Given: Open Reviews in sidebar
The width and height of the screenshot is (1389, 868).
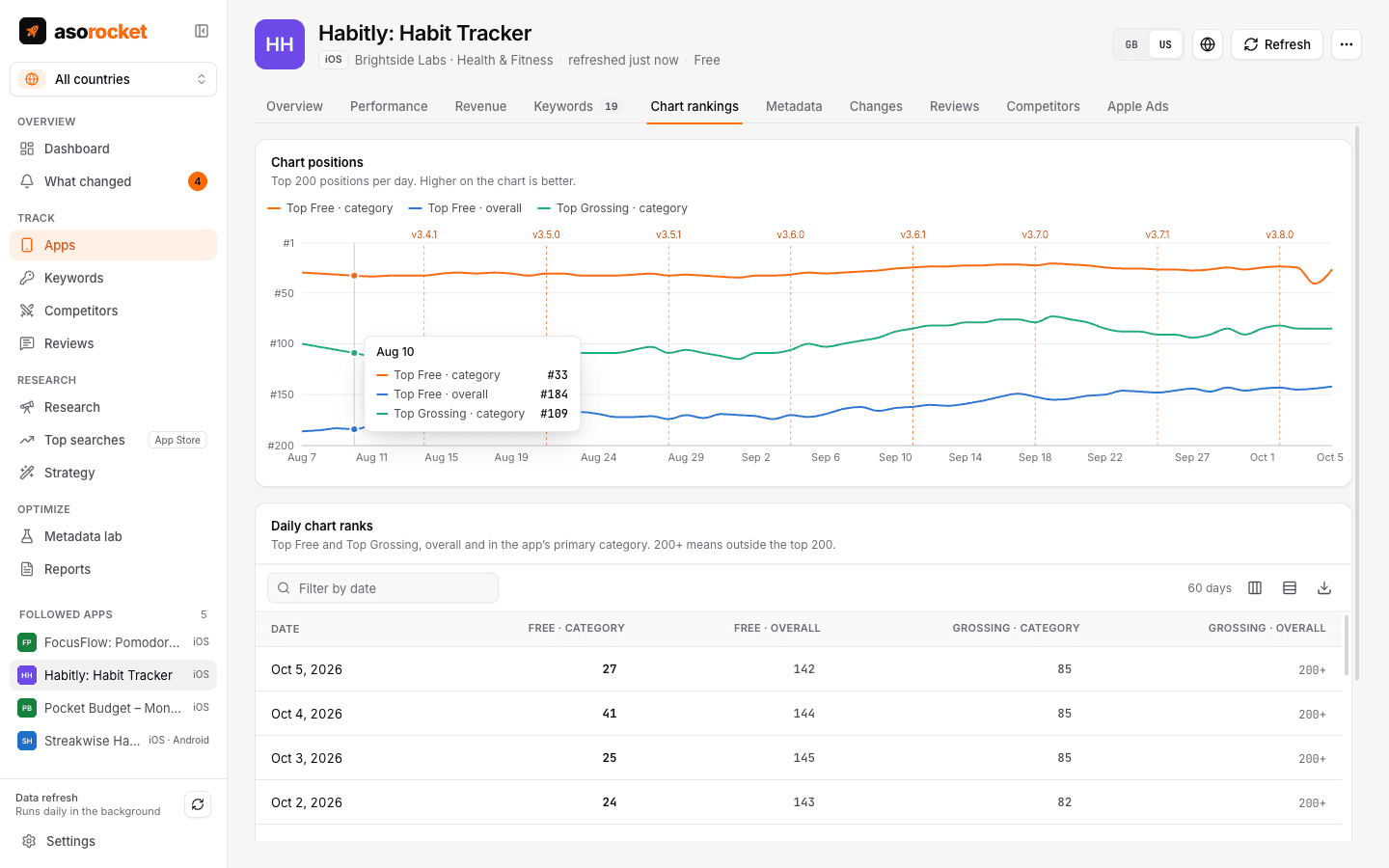Looking at the screenshot, I should pyautogui.click(x=113, y=343).
